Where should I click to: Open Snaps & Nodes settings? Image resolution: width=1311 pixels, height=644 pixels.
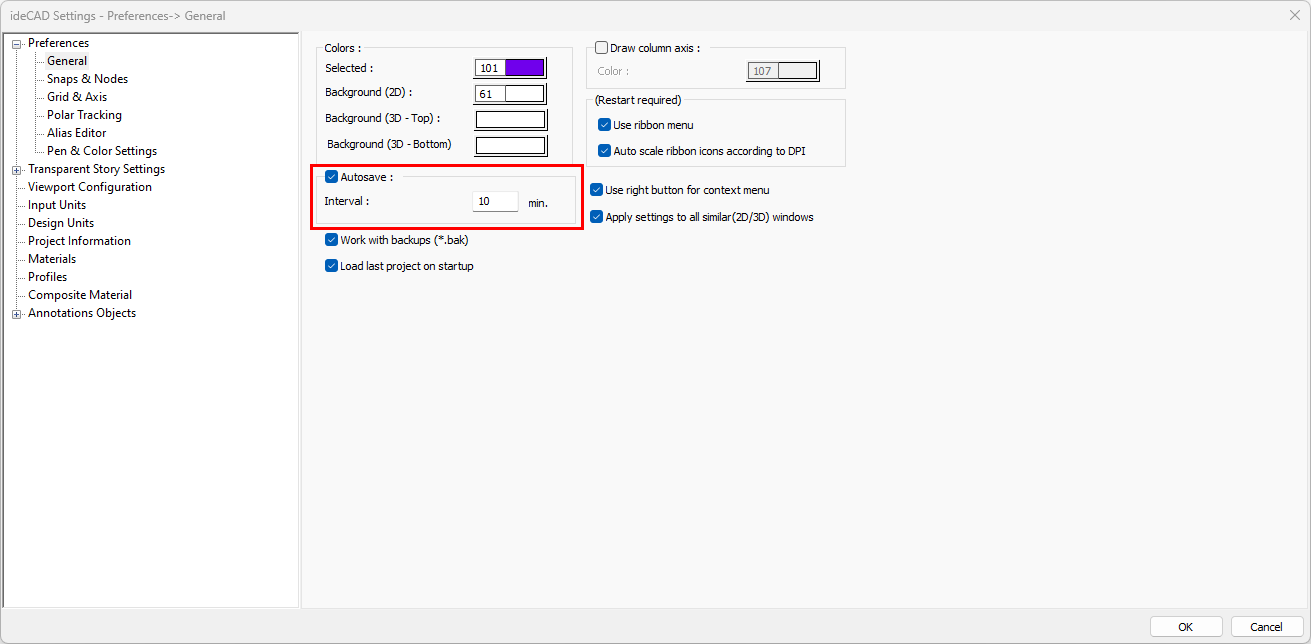[87, 79]
